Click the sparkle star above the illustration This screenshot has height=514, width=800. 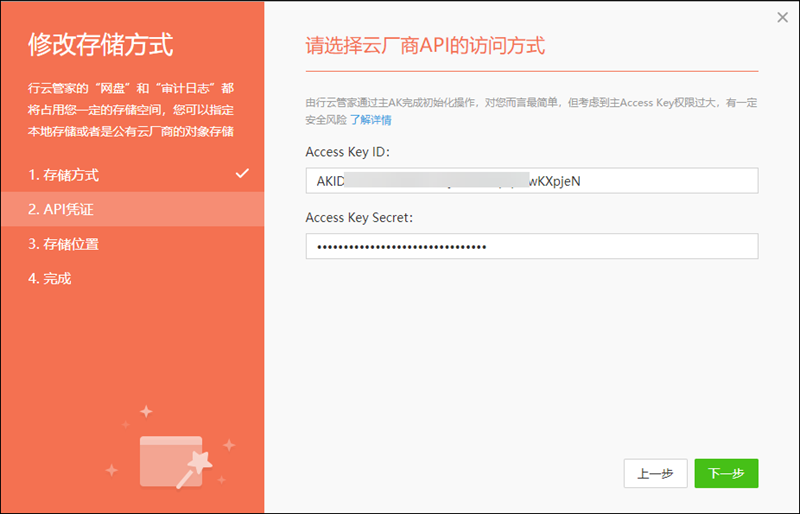click(x=146, y=411)
